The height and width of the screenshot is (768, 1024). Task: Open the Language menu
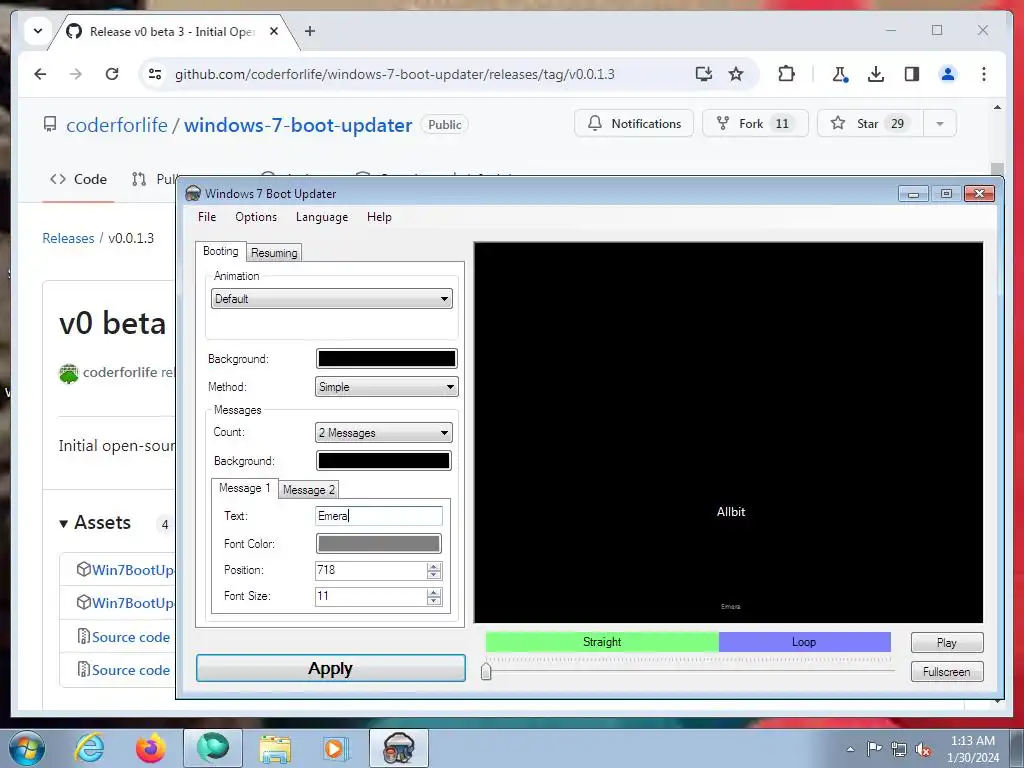[x=322, y=217]
